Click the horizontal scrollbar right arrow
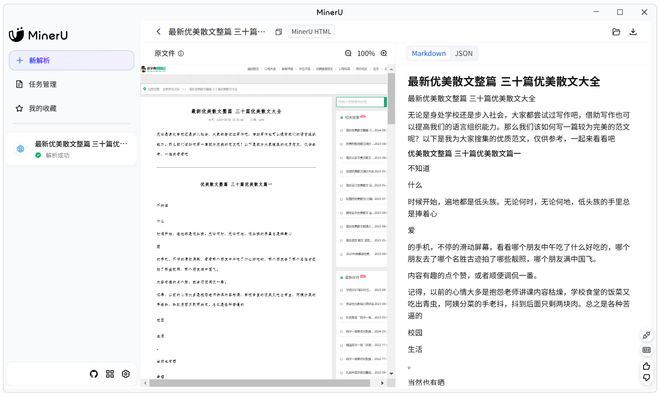Viewport: 660px width, 396px height. point(382,383)
